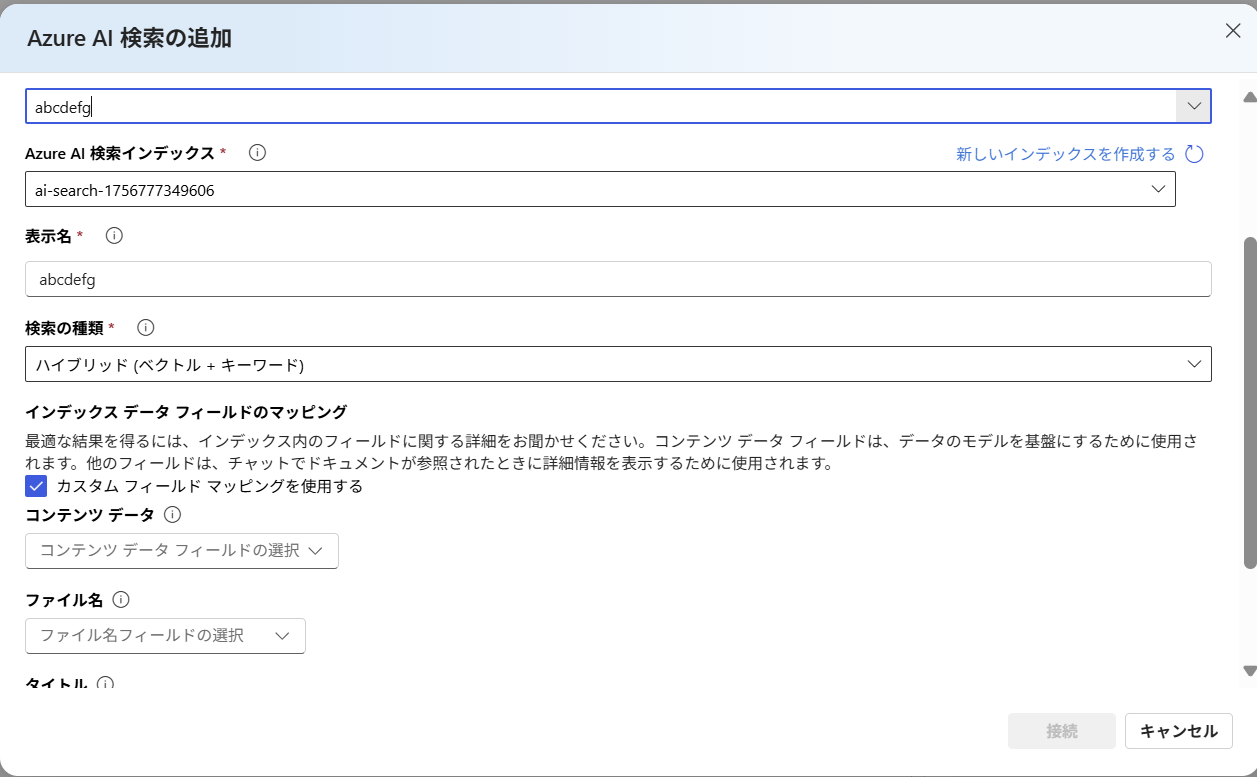Close the Azure AI 検索の追加 dialog
This screenshot has height=777, width=1257.
(x=1233, y=30)
